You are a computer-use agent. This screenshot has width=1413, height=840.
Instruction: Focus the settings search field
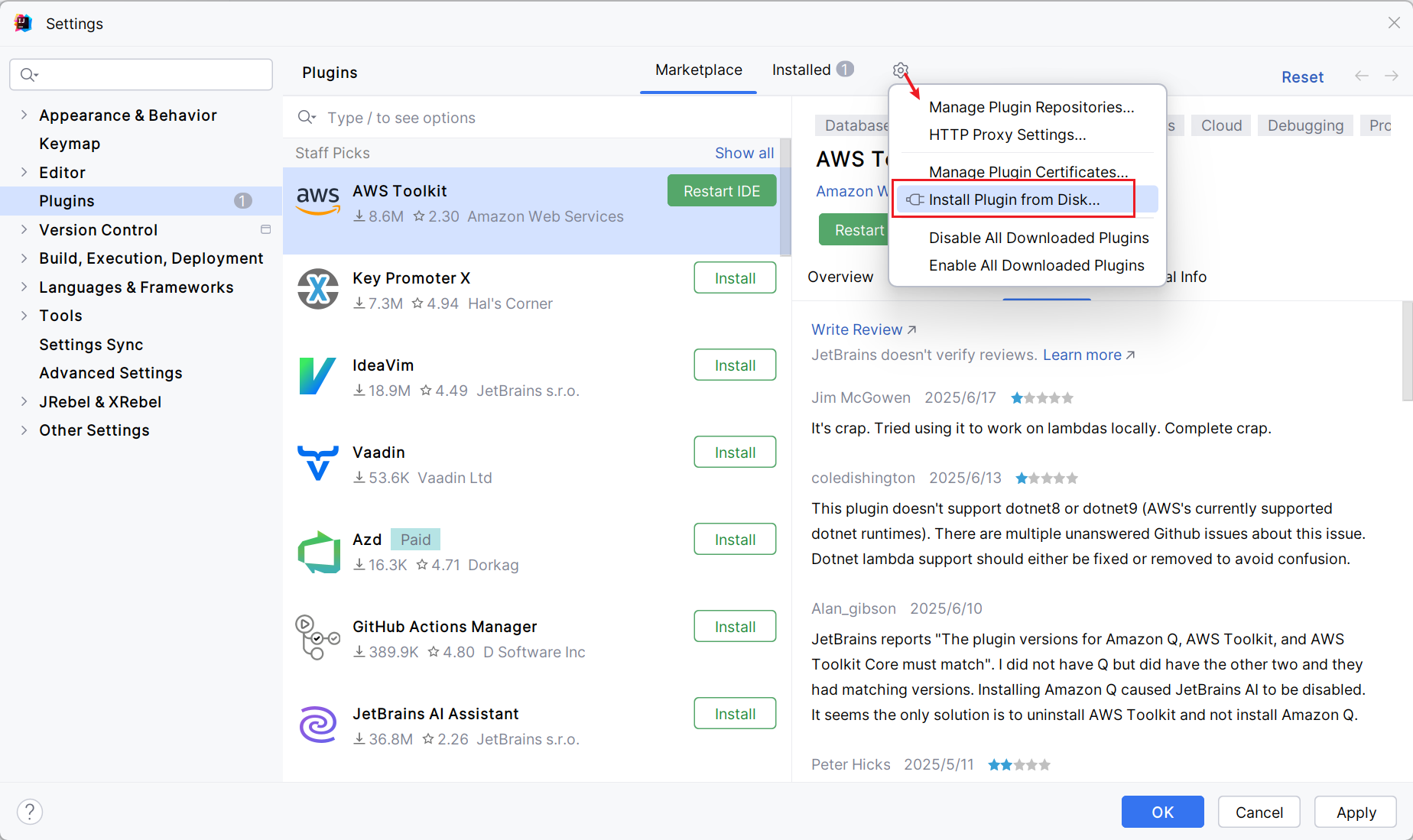[141, 74]
